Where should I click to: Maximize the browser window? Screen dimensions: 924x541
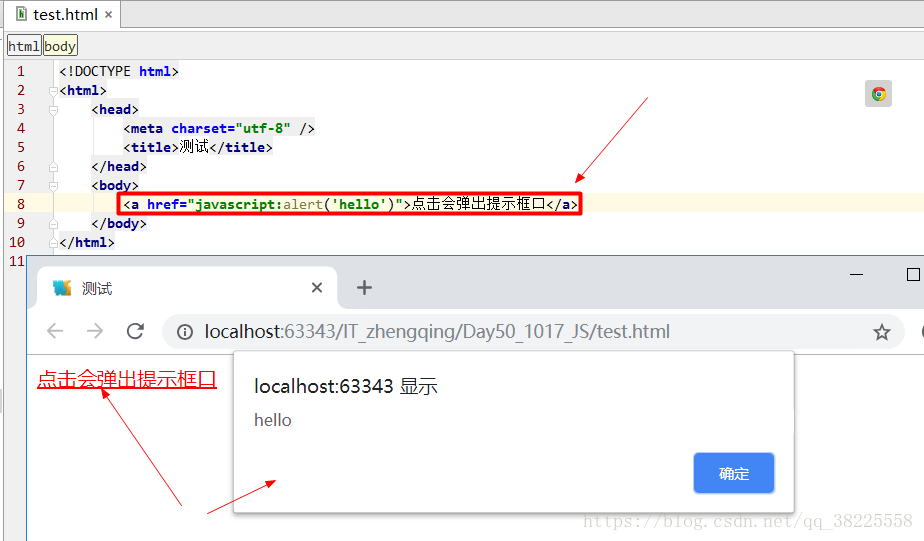point(913,275)
